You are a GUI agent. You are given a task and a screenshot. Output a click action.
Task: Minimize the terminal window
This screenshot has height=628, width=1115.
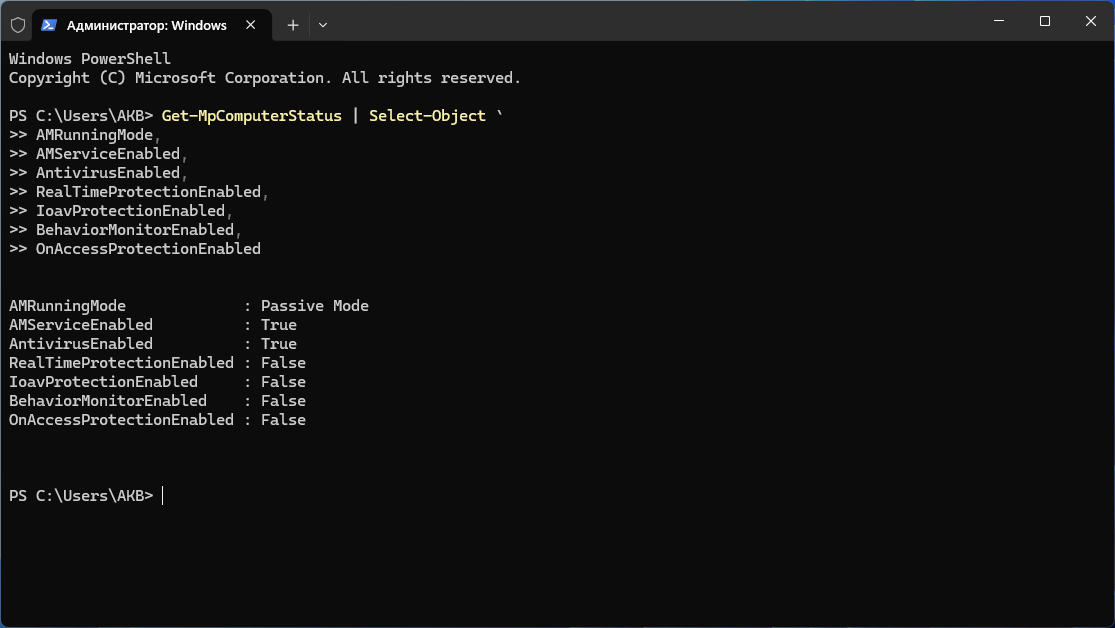(x=999, y=21)
